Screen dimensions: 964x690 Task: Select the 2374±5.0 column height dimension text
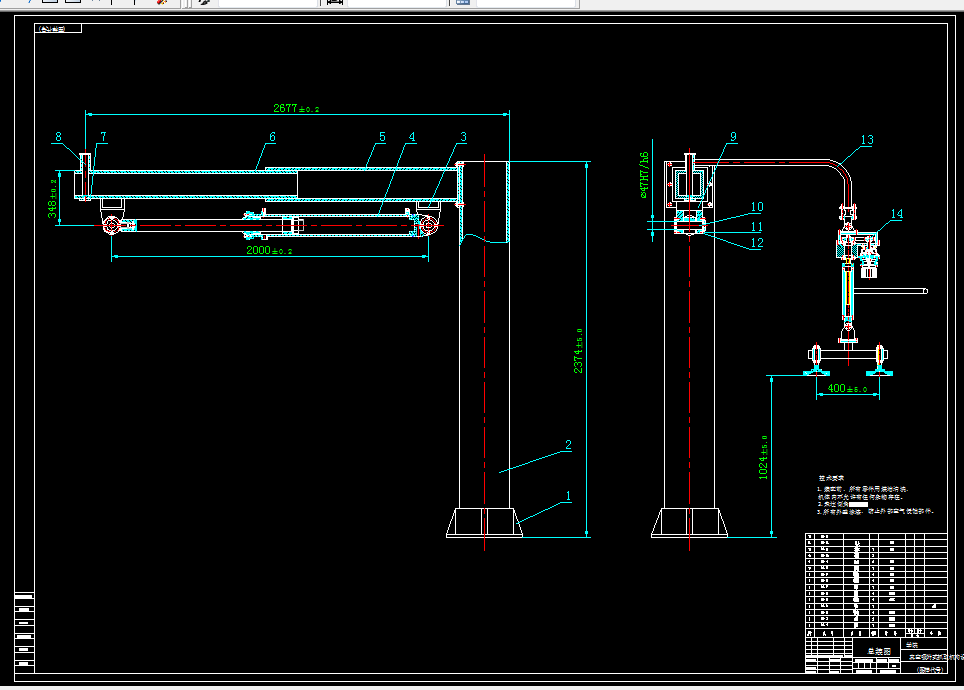(579, 351)
